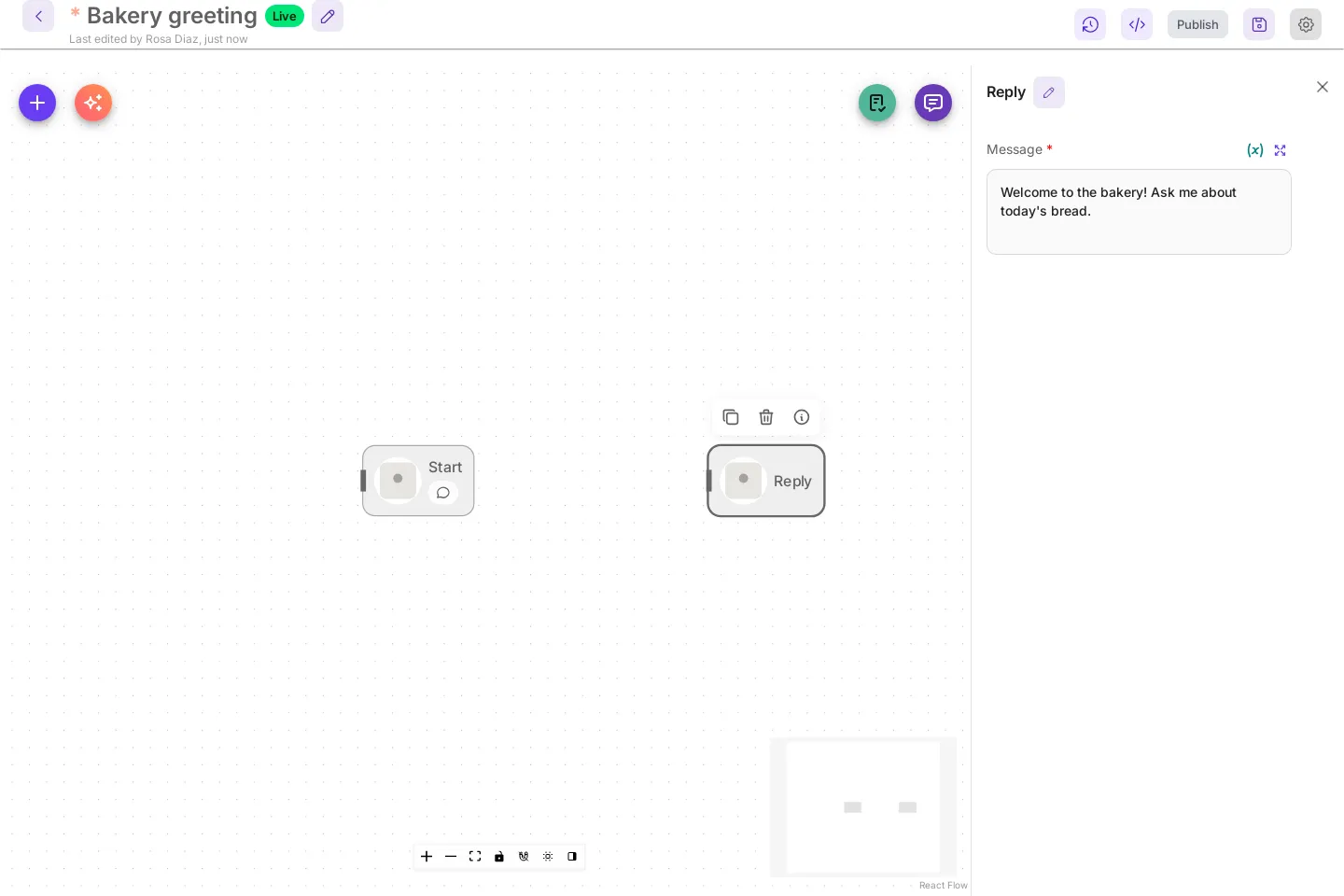Open the AI sparkle assistant
Image resolution: width=1344 pixels, height=896 pixels.
tap(93, 103)
